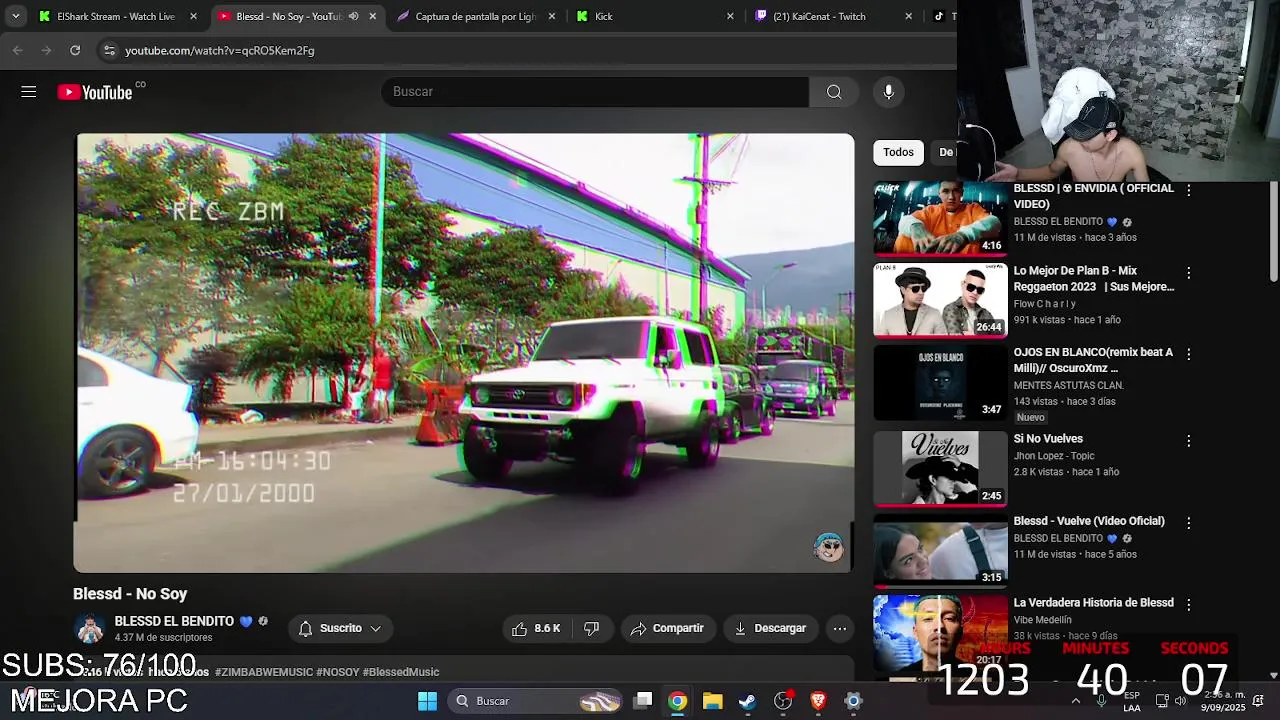Click the address bar URL youtube.com/watch
The height and width of the screenshot is (720, 1280).
point(219,50)
